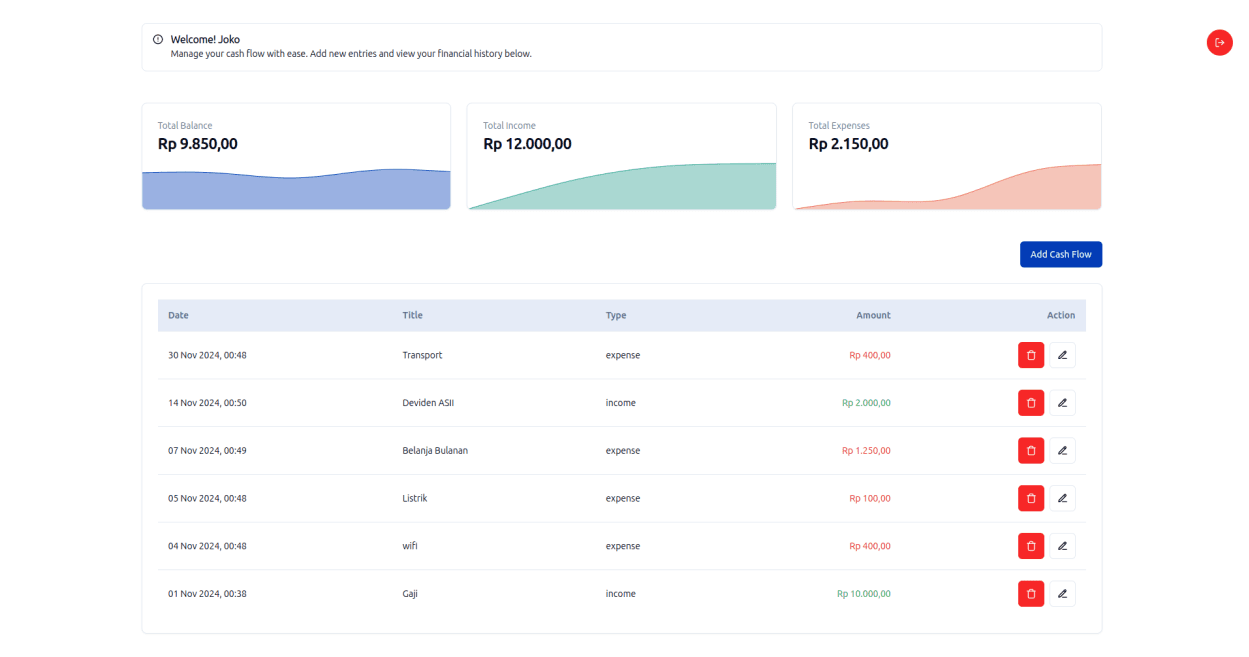
Task: Click the income type in Deviden ASII row
Action: click(621, 403)
